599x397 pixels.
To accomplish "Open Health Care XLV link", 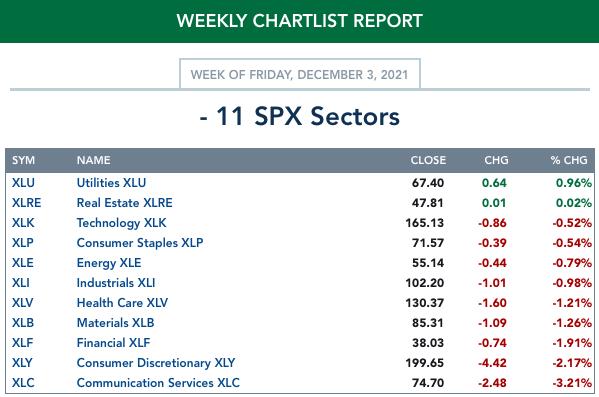I will (122, 303).
